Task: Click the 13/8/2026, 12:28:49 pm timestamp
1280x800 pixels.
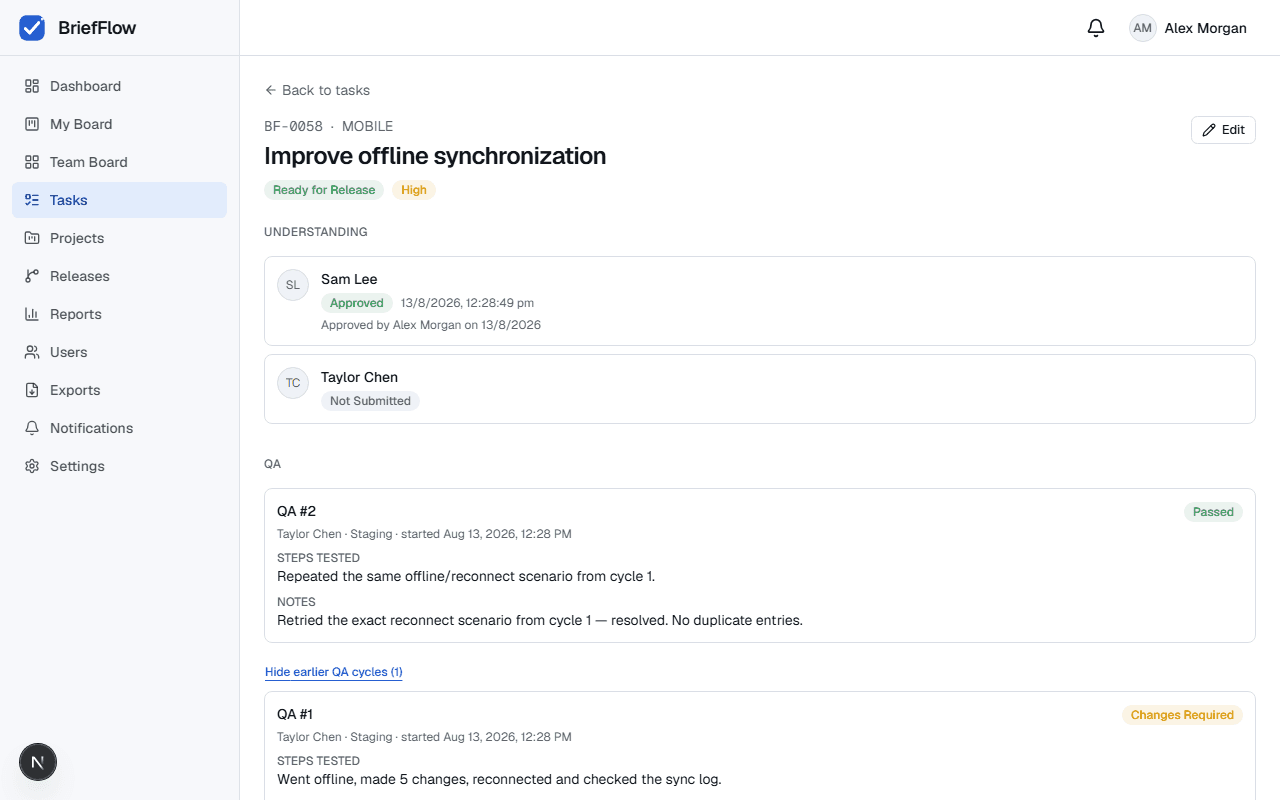Action: pyautogui.click(x=467, y=303)
